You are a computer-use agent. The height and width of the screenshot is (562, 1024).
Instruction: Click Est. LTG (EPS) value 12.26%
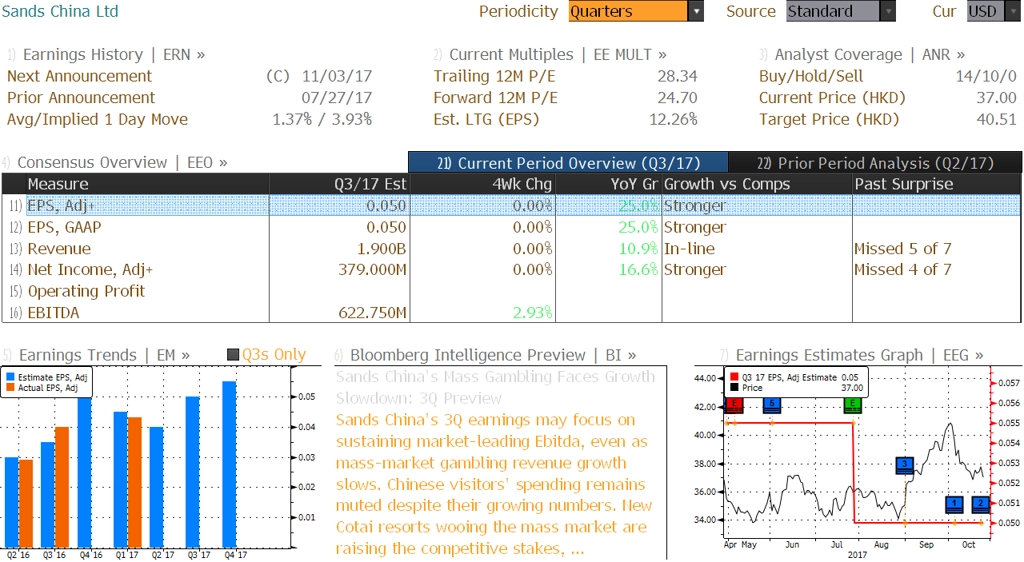click(673, 119)
